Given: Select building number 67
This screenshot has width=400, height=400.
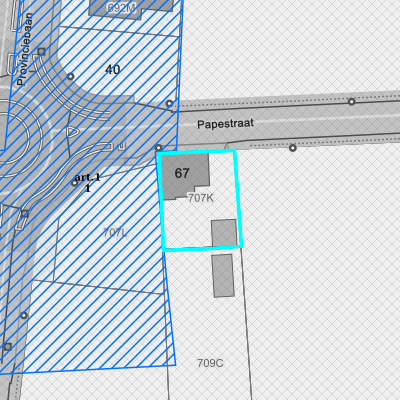Looking at the screenshot, I should coord(182,173).
